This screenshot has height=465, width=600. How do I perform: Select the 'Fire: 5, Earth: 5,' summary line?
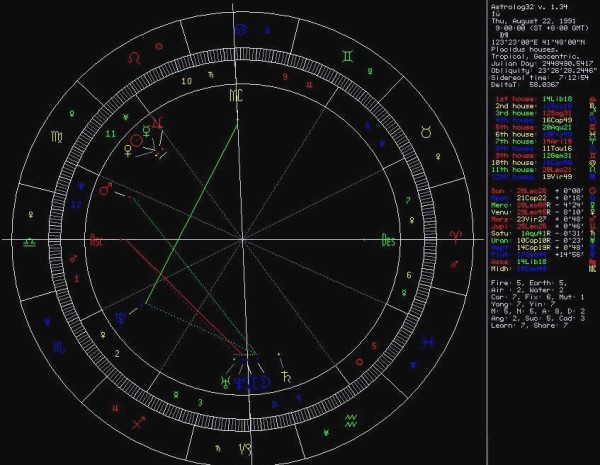click(529, 283)
